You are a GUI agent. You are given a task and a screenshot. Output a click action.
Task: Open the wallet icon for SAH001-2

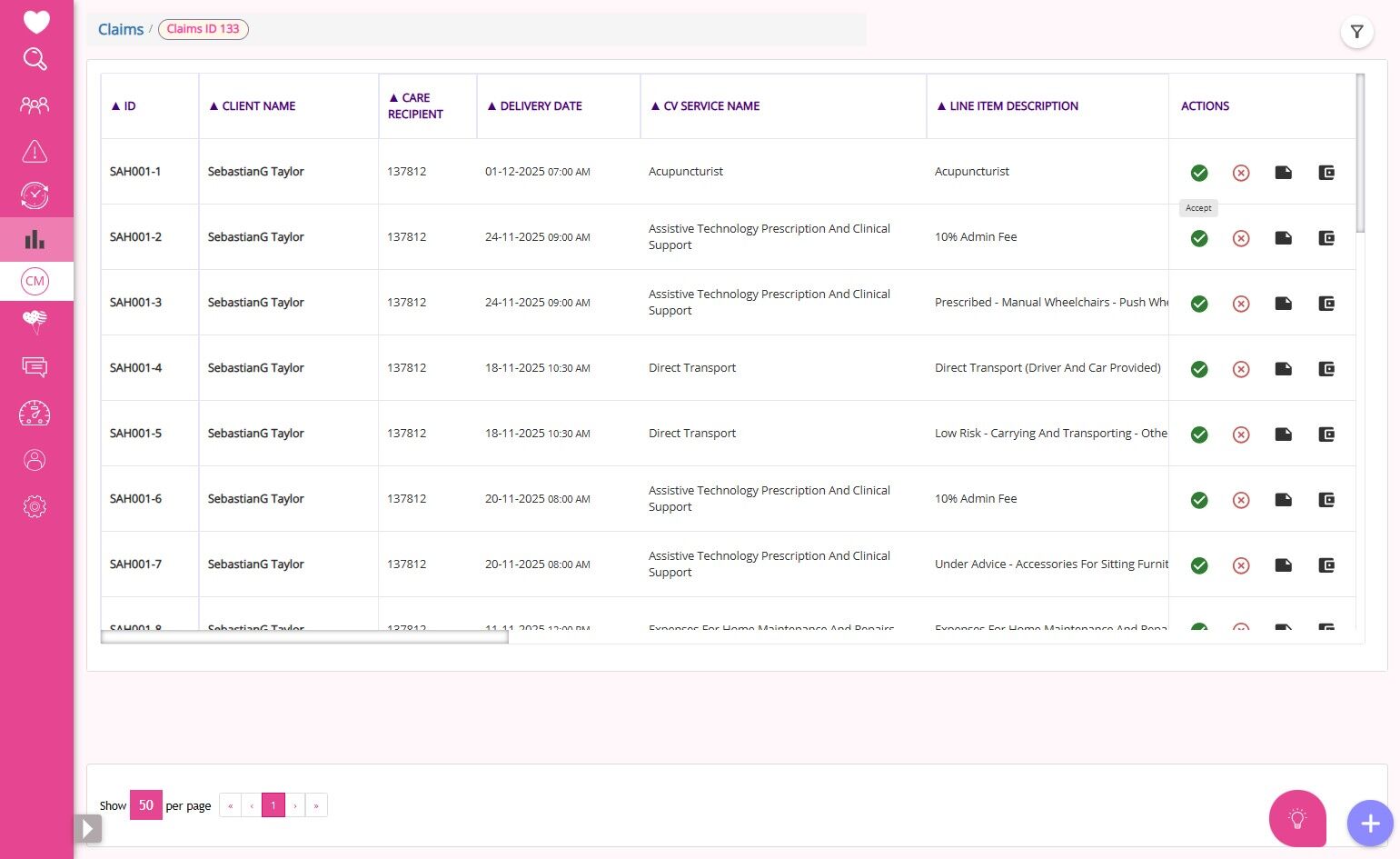point(1326,237)
